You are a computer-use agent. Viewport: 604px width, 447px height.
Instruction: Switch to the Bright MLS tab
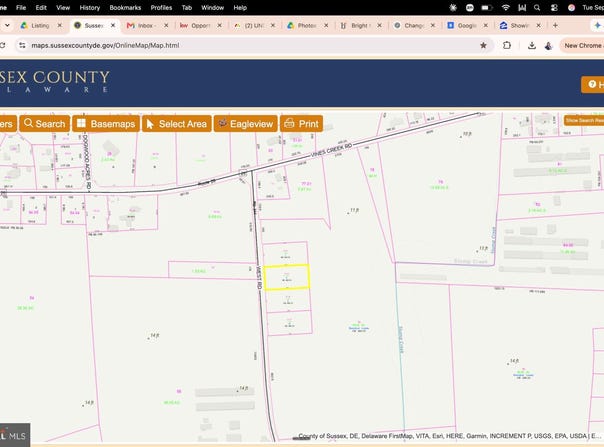(361, 25)
